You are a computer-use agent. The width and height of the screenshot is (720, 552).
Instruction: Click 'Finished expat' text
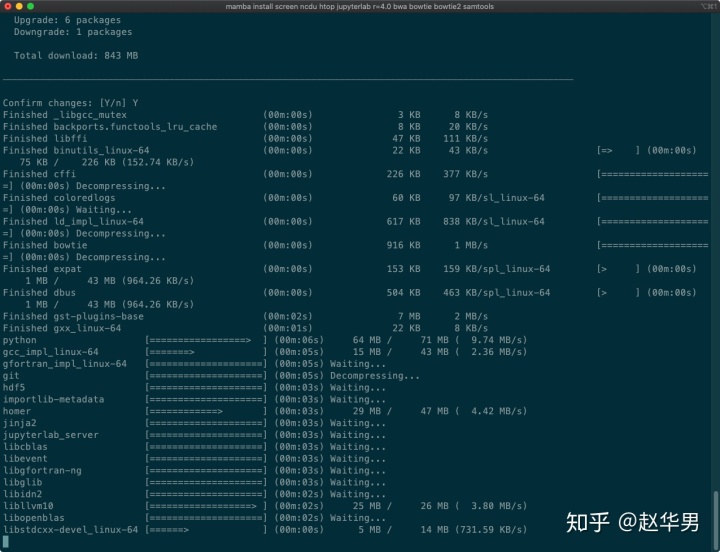tap(42, 269)
